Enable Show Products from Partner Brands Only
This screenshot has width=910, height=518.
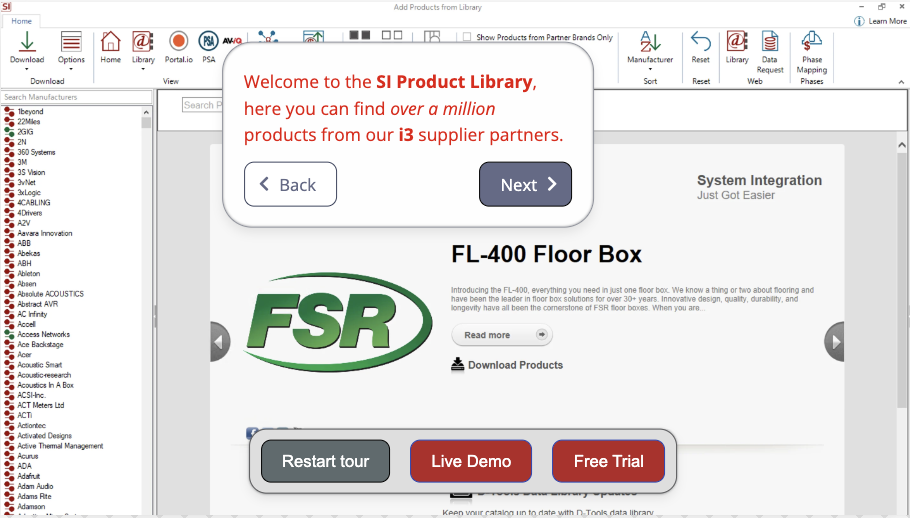pos(467,37)
